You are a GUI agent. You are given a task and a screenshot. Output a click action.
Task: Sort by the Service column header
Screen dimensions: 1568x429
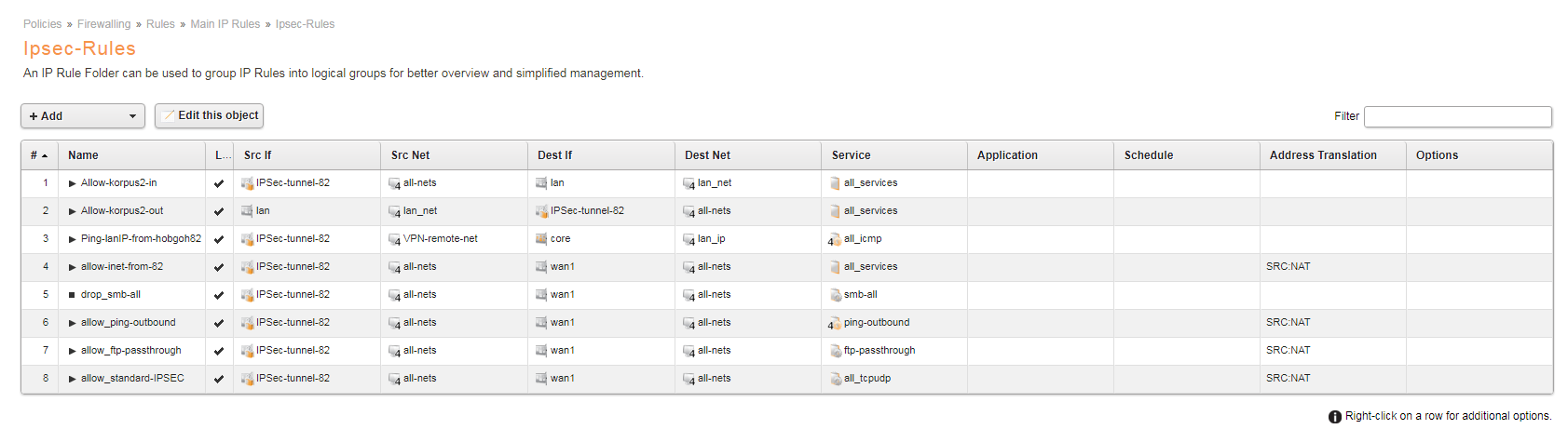click(x=851, y=155)
